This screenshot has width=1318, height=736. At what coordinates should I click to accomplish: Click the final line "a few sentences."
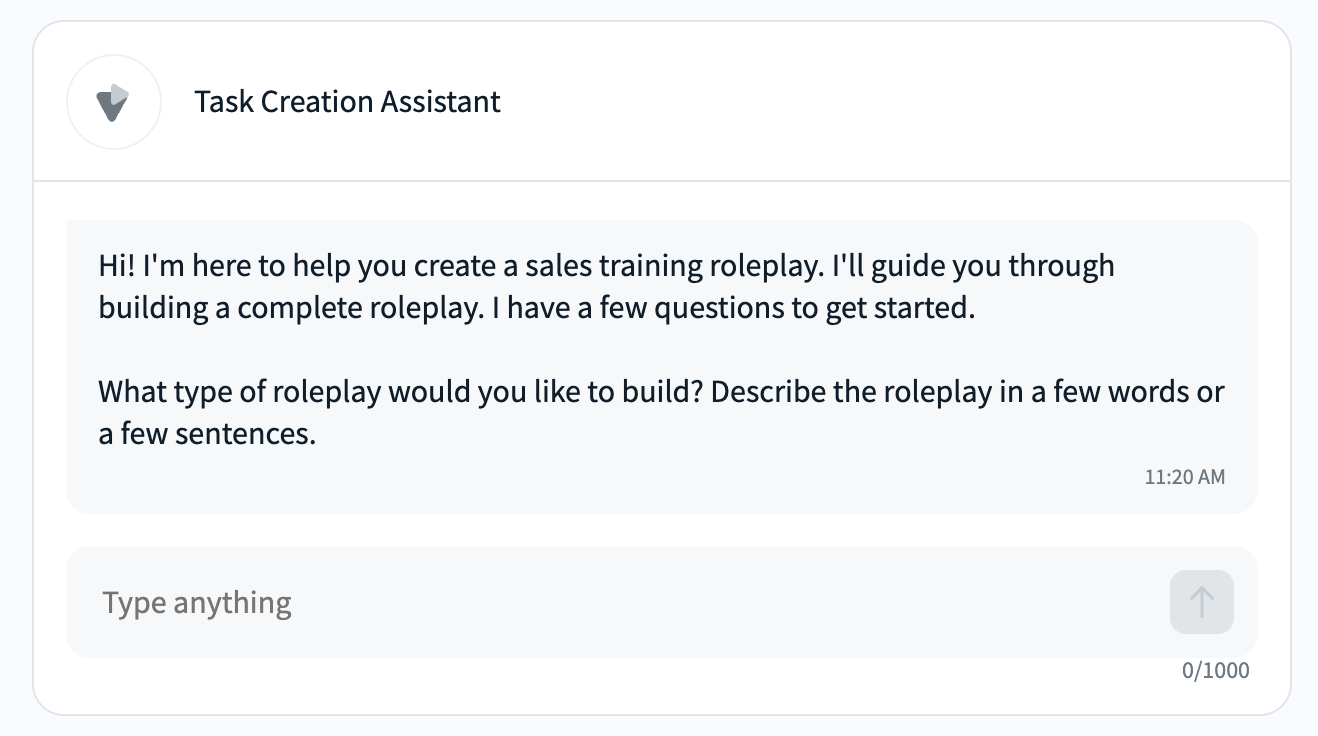pyautogui.click(x=207, y=434)
